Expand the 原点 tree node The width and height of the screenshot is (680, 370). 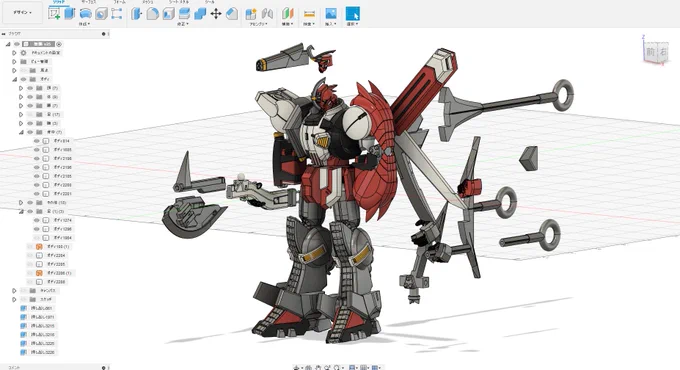tap(14, 70)
